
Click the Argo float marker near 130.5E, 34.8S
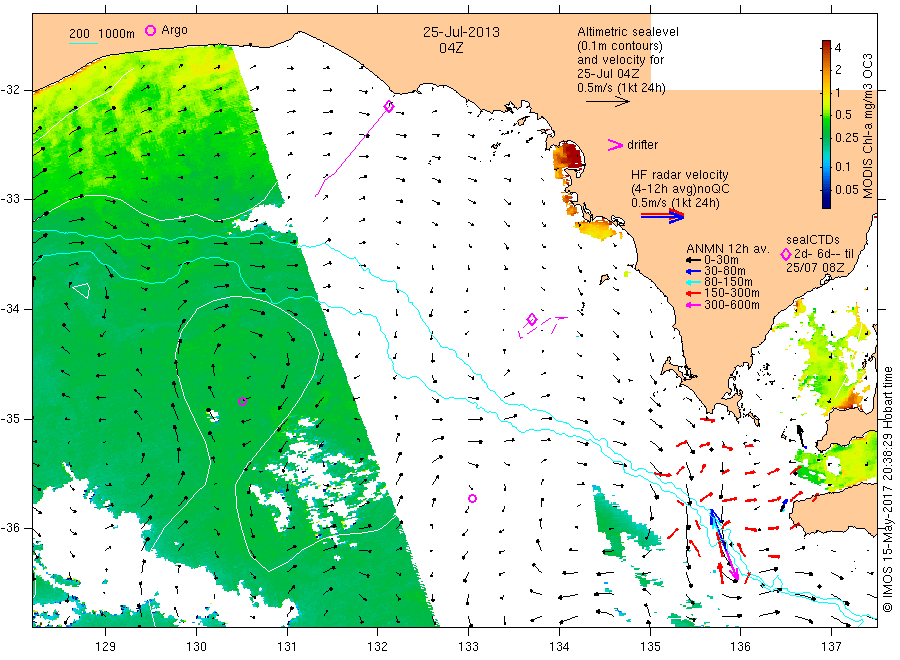[242, 401]
